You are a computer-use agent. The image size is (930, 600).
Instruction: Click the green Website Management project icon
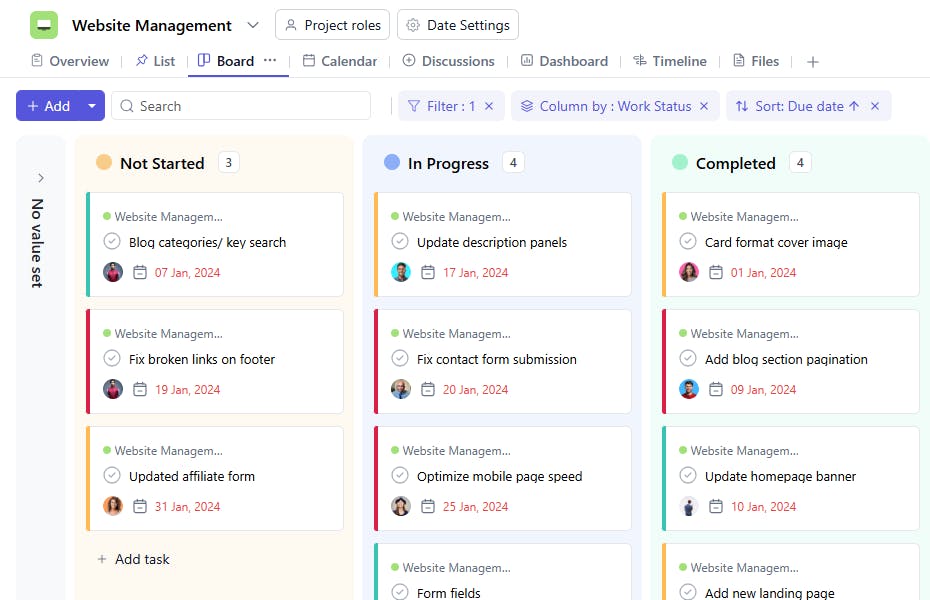point(44,25)
